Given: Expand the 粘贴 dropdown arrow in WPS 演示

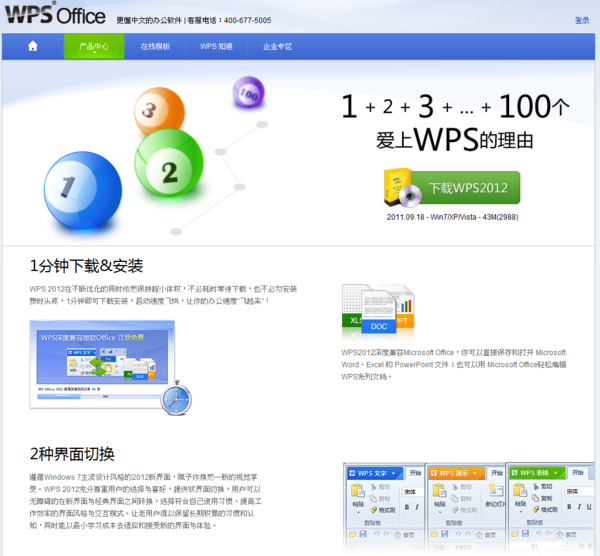Looking at the screenshot, I should [440, 512].
